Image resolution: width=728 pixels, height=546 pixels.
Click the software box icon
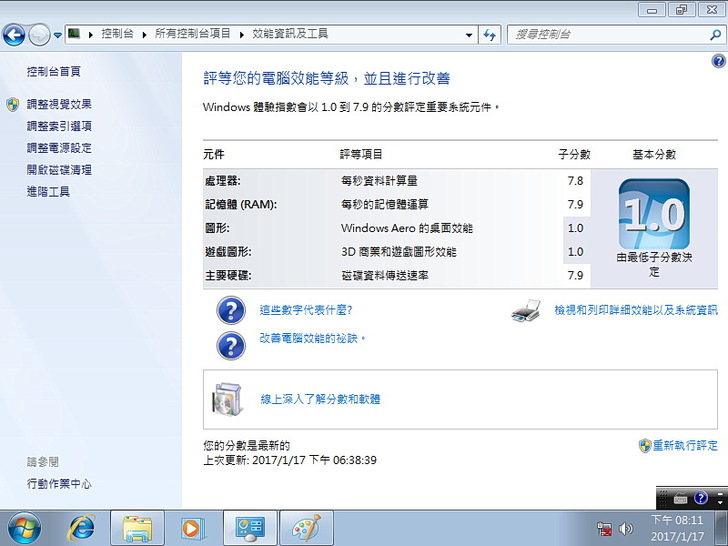pos(227,399)
